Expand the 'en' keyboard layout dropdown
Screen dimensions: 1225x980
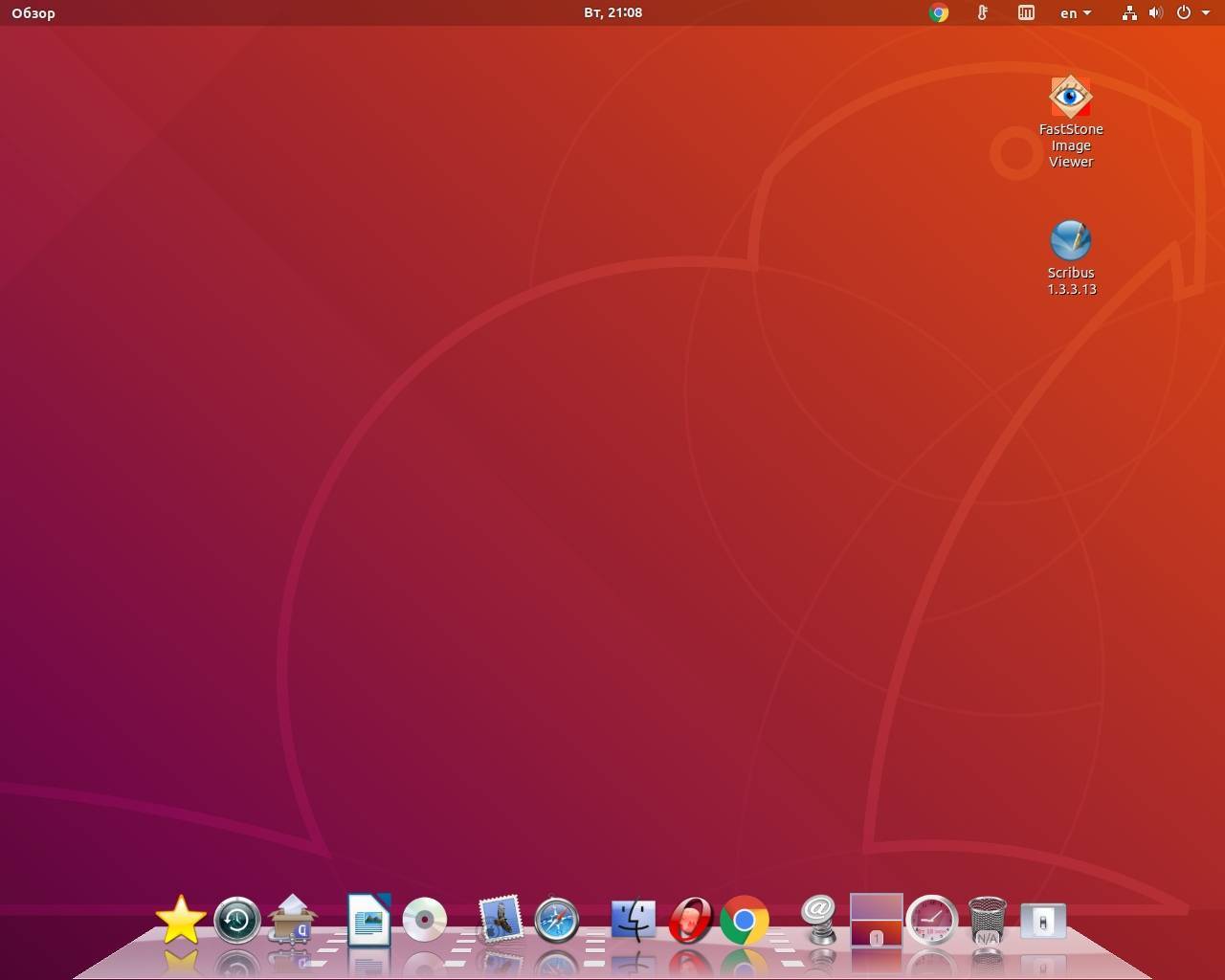pyautogui.click(x=1075, y=13)
